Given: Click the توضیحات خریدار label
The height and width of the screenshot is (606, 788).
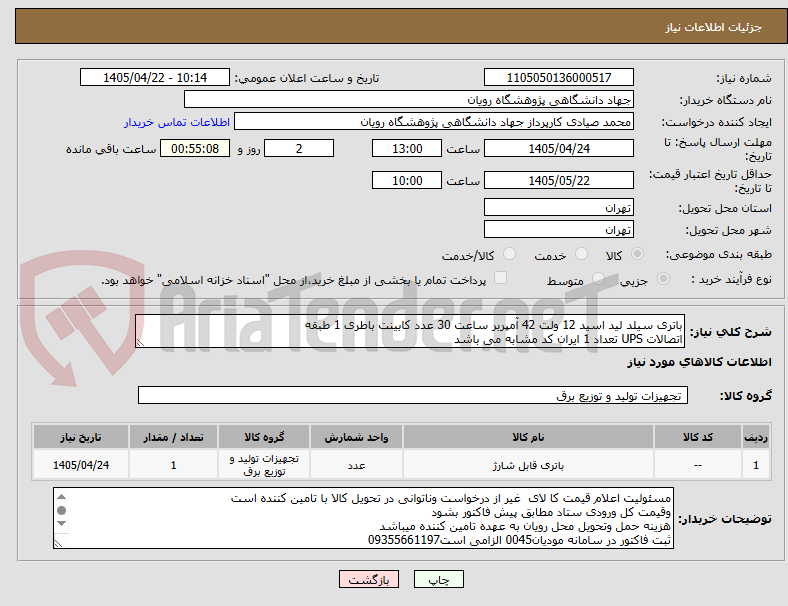Looking at the screenshot, I should (x=725, y=519).
